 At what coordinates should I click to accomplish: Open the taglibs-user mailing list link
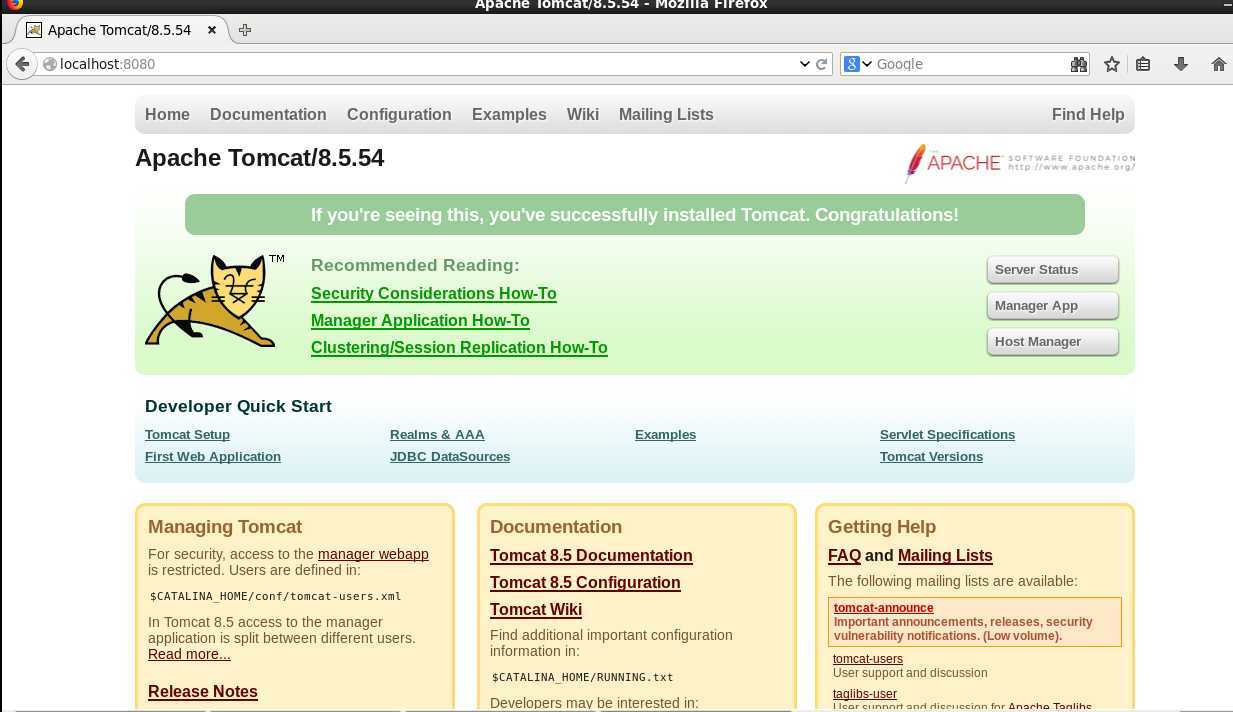865,694
